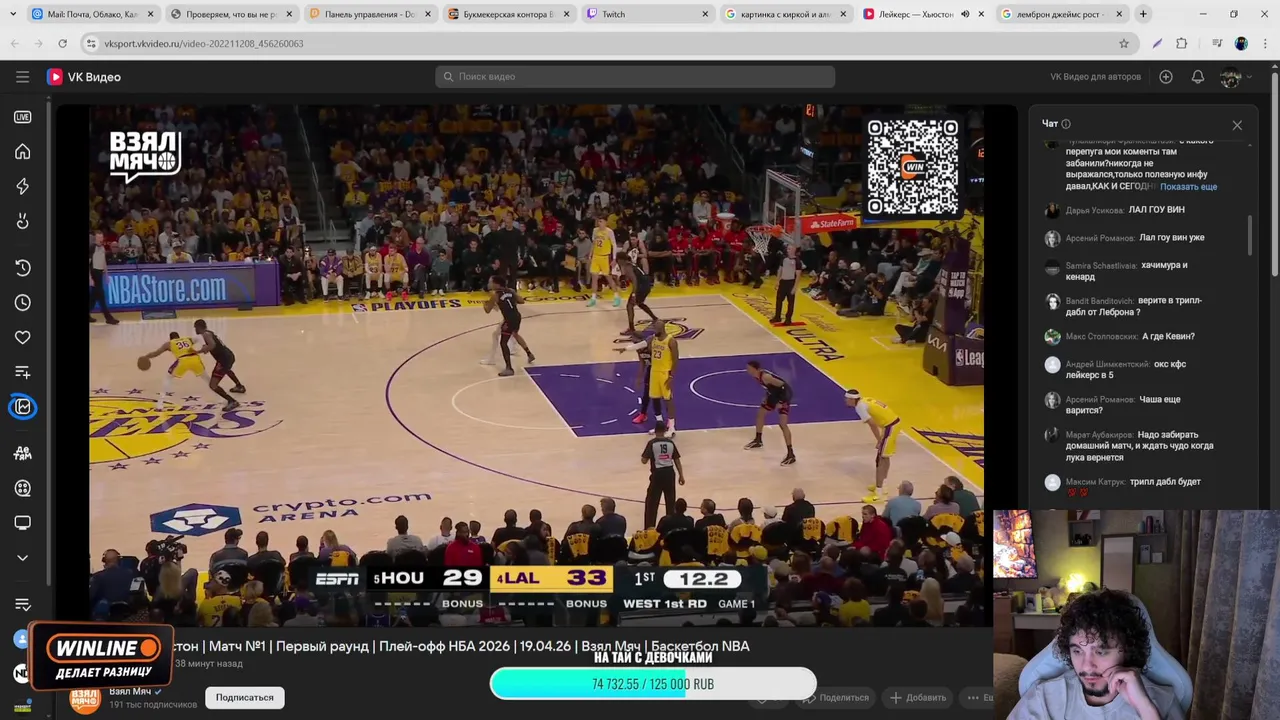
Task: Click the video search field
Action: pos(635,76)
